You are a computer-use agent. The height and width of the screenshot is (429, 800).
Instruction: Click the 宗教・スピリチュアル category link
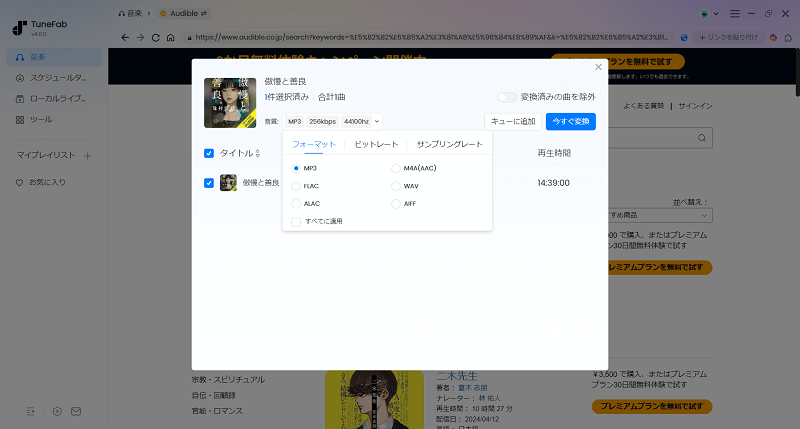[228, 380]
